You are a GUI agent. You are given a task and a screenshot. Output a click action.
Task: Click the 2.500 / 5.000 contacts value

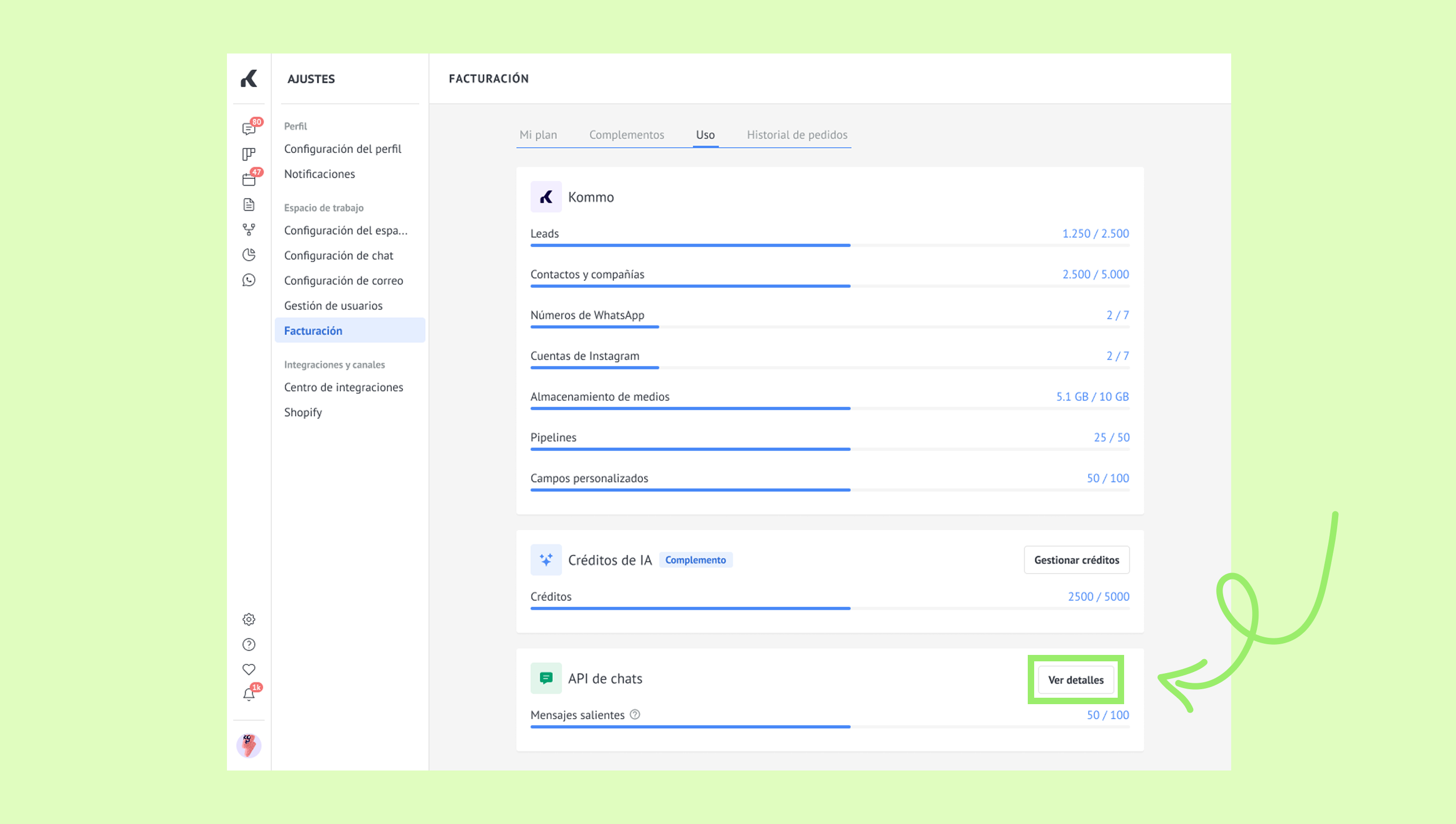[x=1095, y=274]
